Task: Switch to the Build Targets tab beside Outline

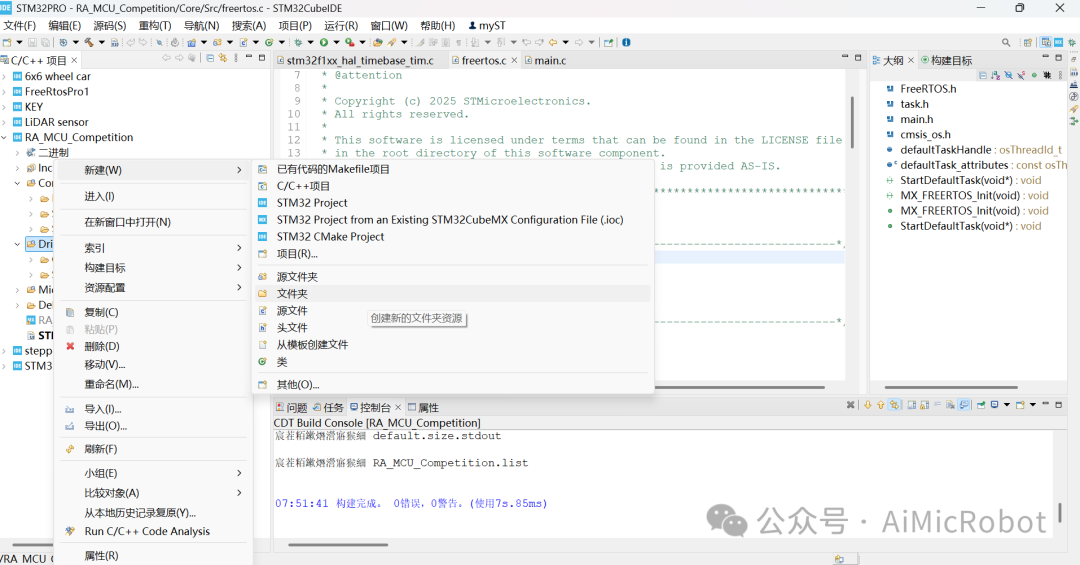Action: [947, 61]
